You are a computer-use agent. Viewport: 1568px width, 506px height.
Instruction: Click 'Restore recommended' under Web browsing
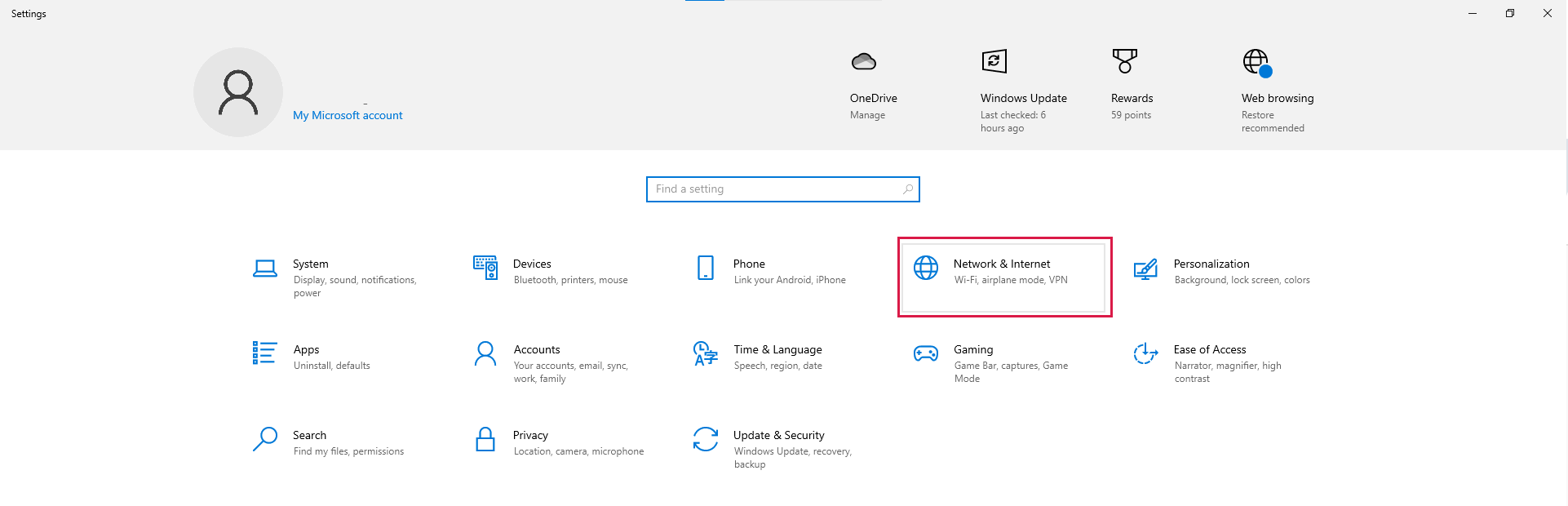coord(1273,122)
